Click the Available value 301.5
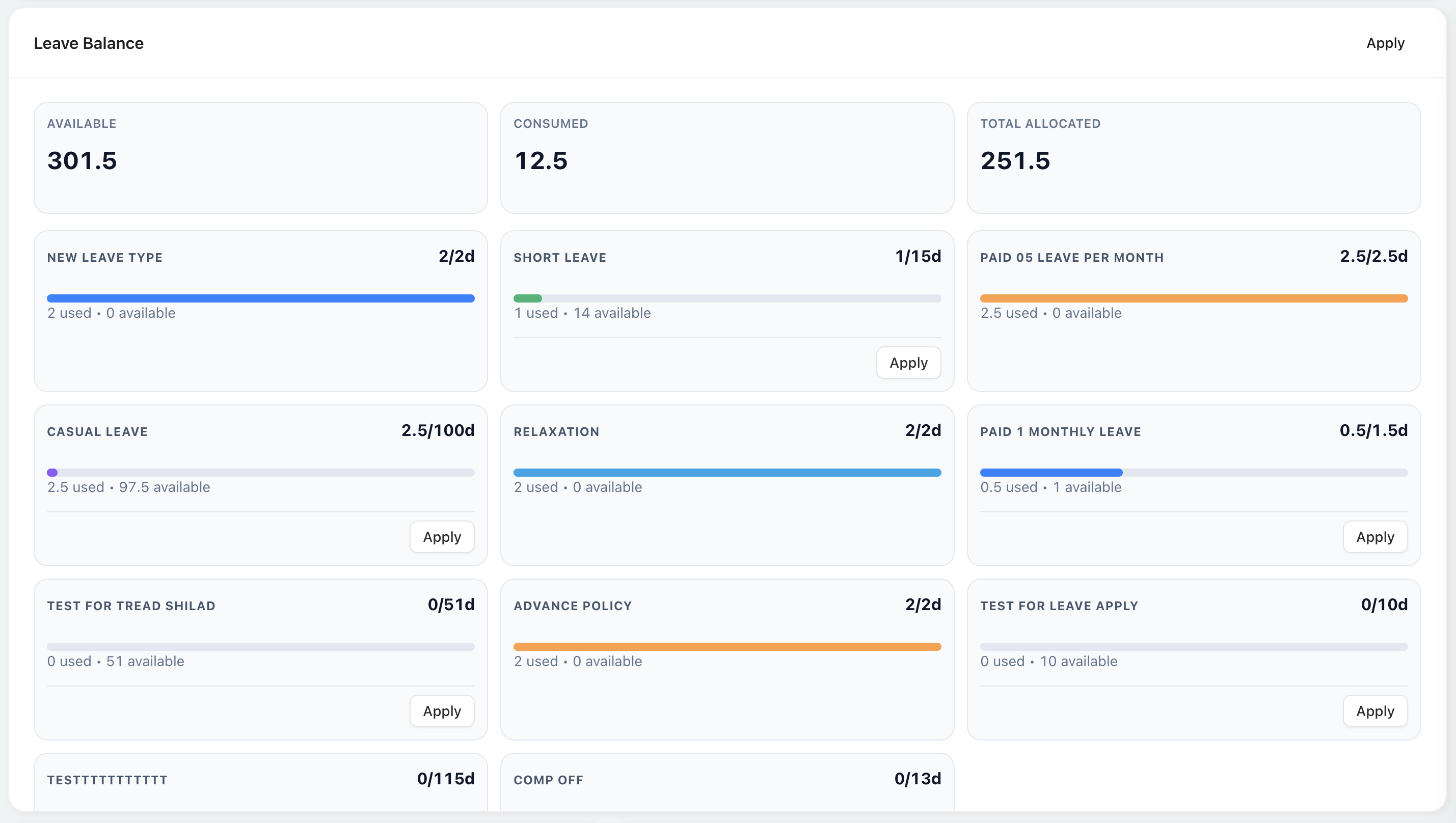This screenshot has width=1456, height=823. (x=82, y=160)
